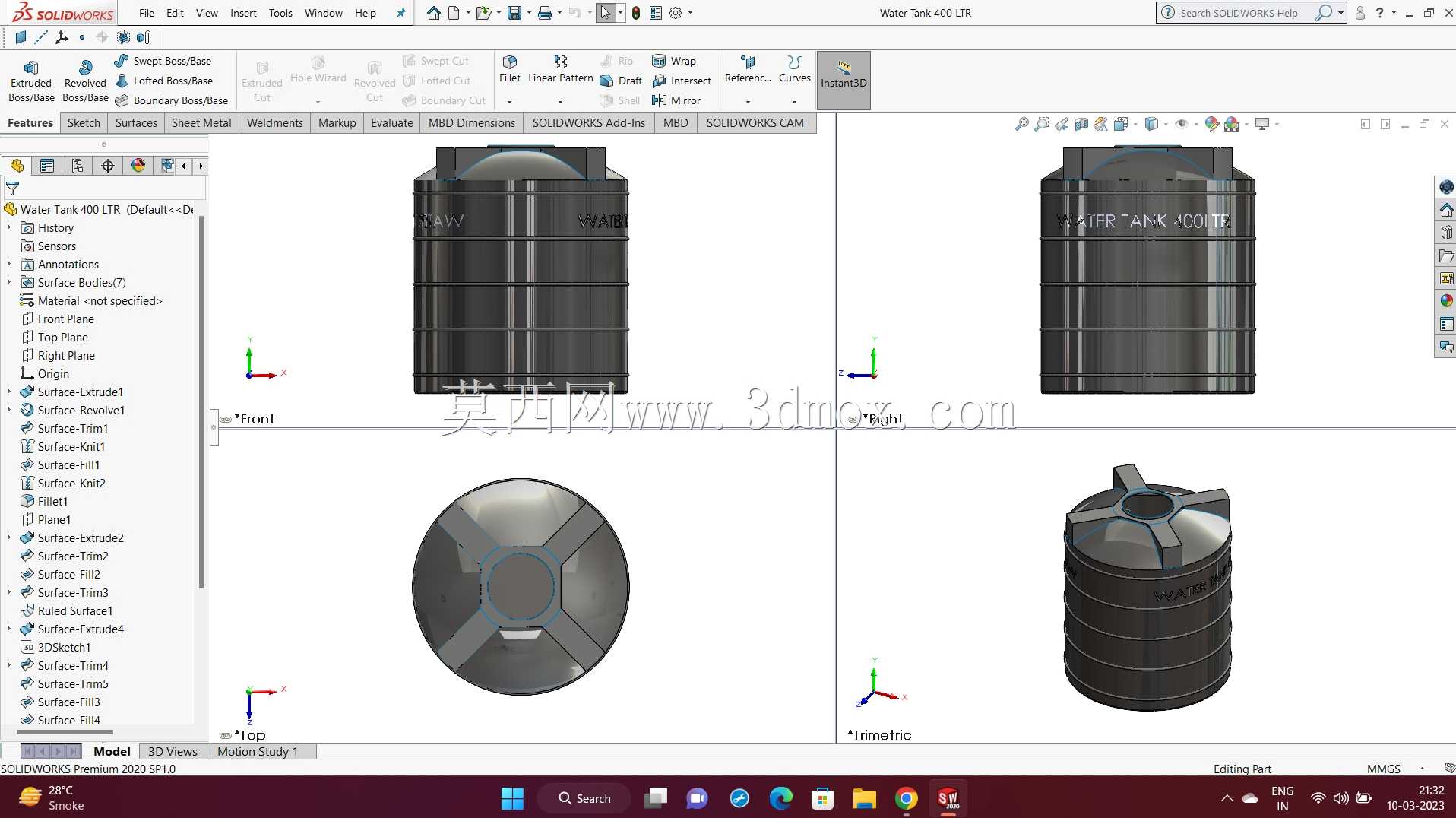The width and height of the screenshot is (1456, 818).
Task: Create a New document
Action: [454, 13]
